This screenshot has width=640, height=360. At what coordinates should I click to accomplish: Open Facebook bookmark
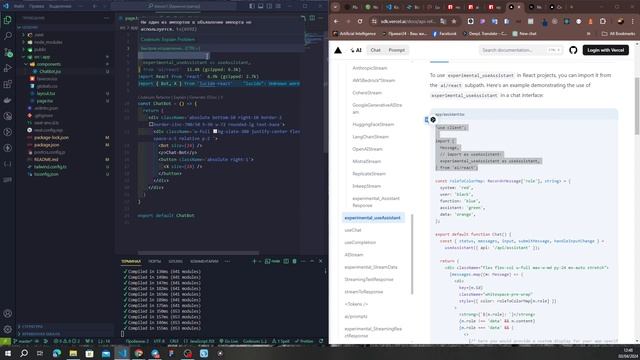[444, 33]
